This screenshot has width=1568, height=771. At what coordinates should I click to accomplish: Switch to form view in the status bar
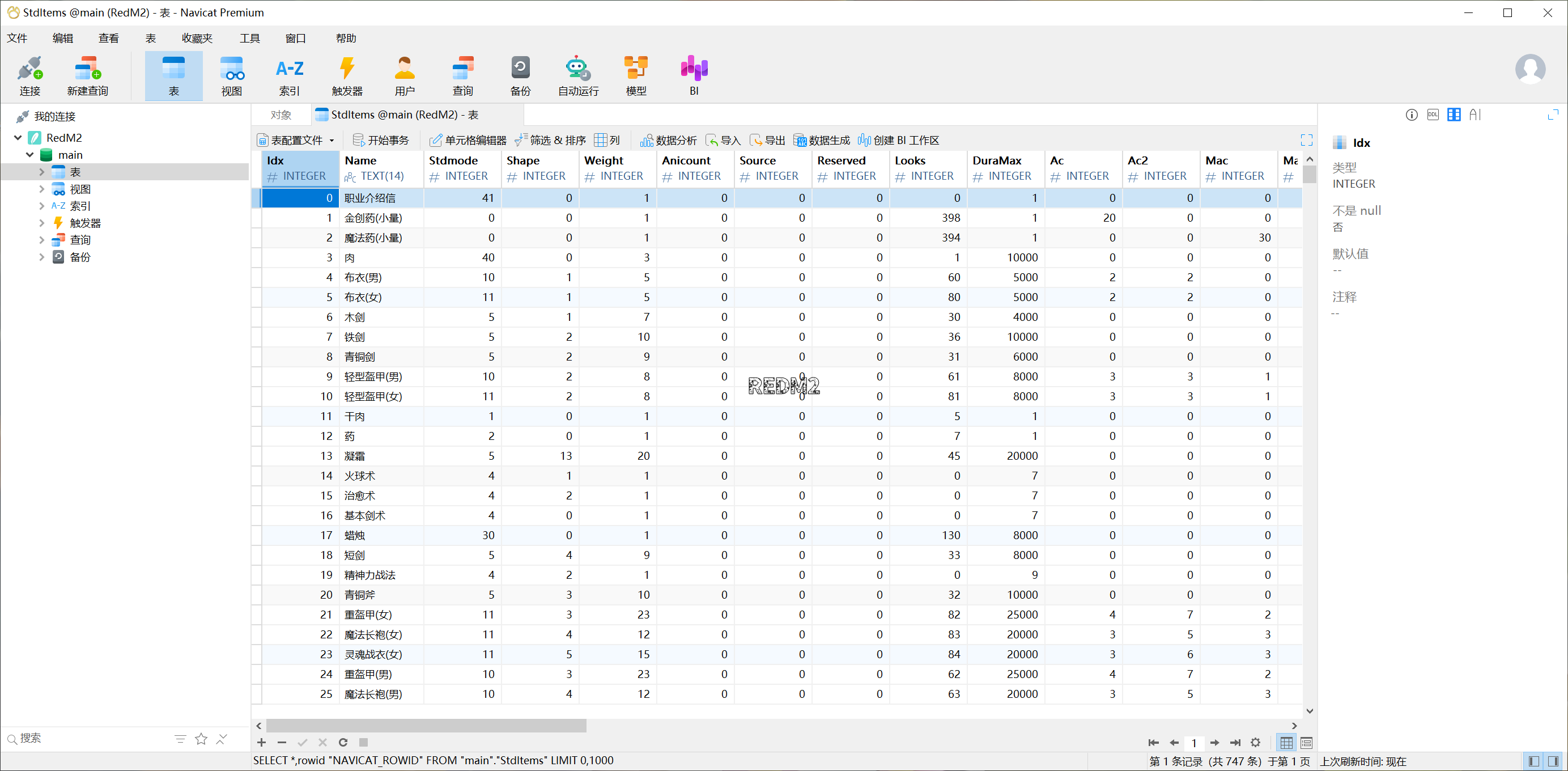coord(1306,743)
